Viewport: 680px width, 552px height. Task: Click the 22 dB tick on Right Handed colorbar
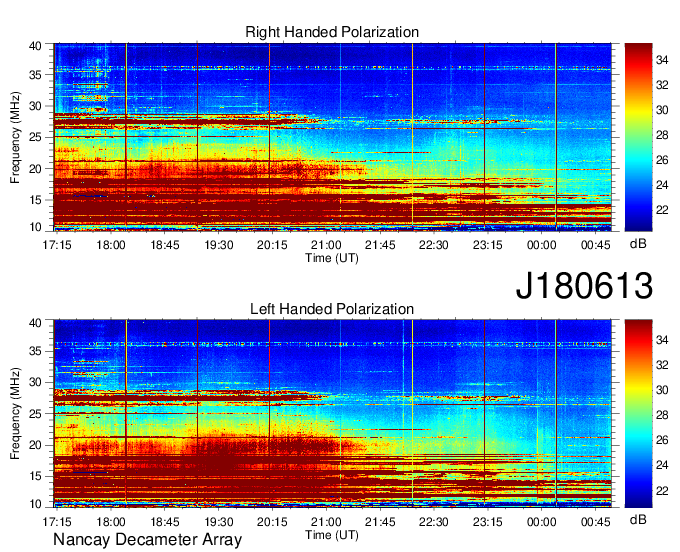point(662,210)
